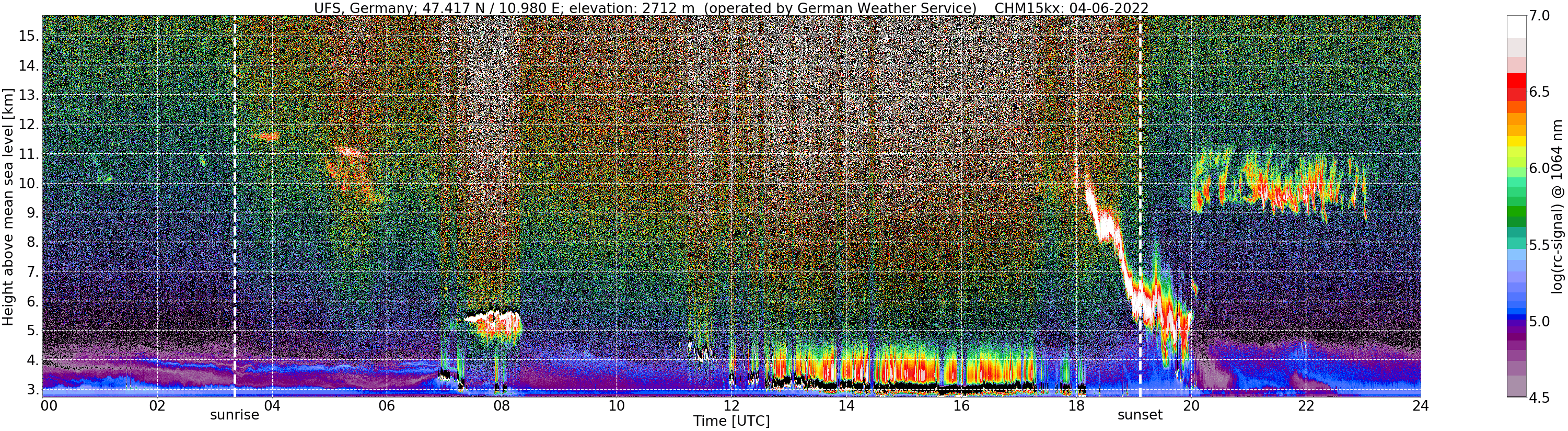Click the "Height above mean sea level [km]" label

8,206
